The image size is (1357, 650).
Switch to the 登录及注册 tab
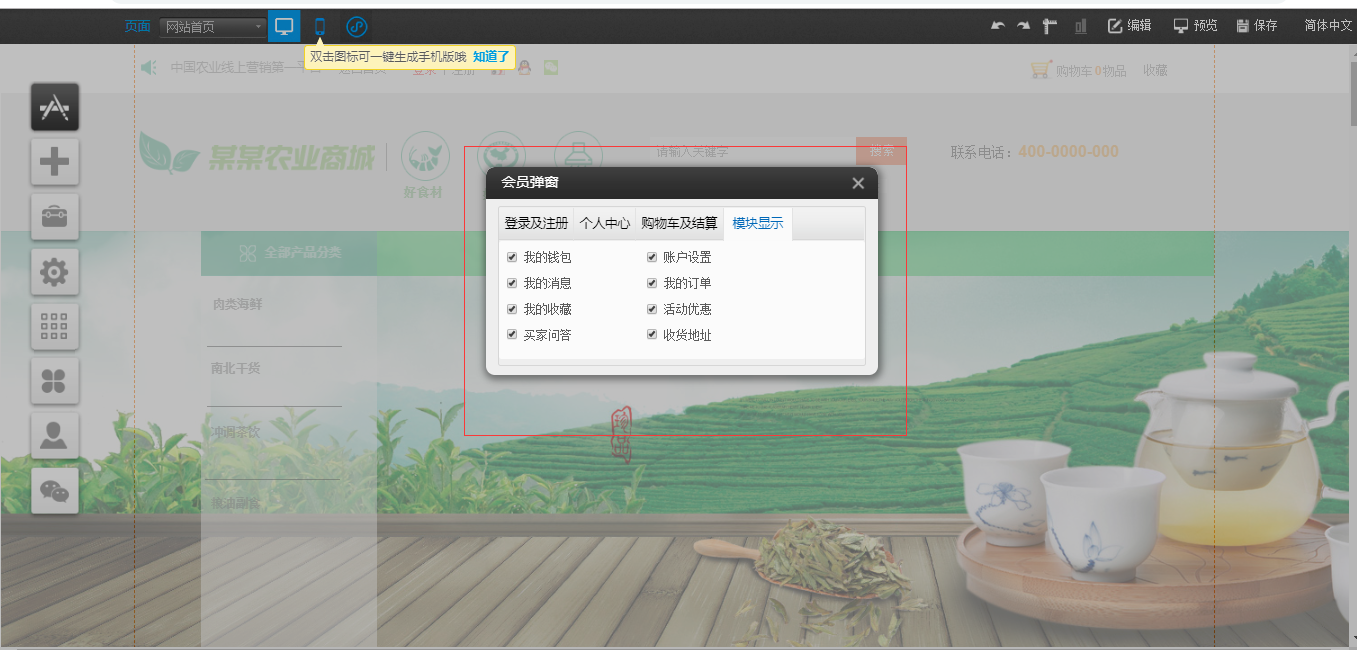tap(536, 223)
